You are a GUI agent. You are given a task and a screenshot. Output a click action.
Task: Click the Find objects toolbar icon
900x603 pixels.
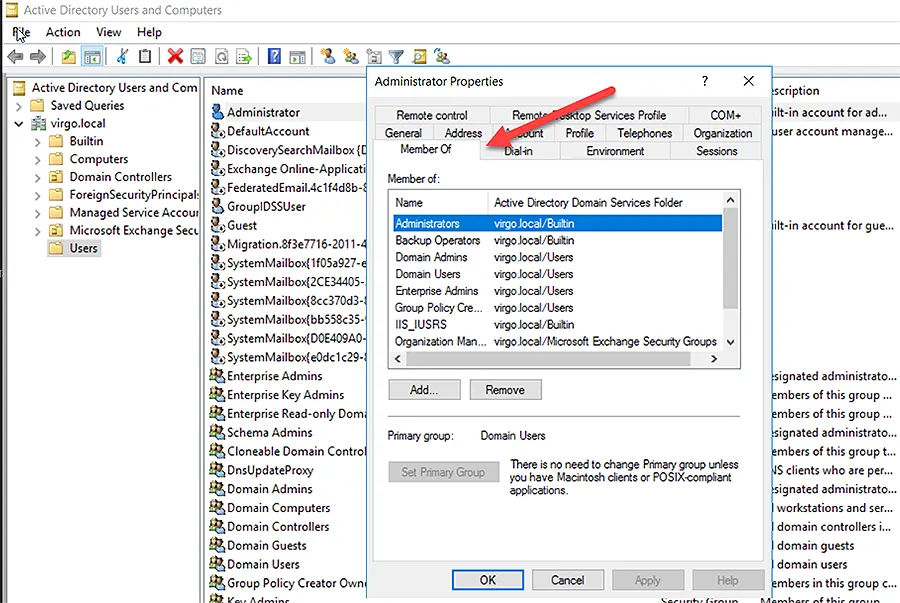420,56
